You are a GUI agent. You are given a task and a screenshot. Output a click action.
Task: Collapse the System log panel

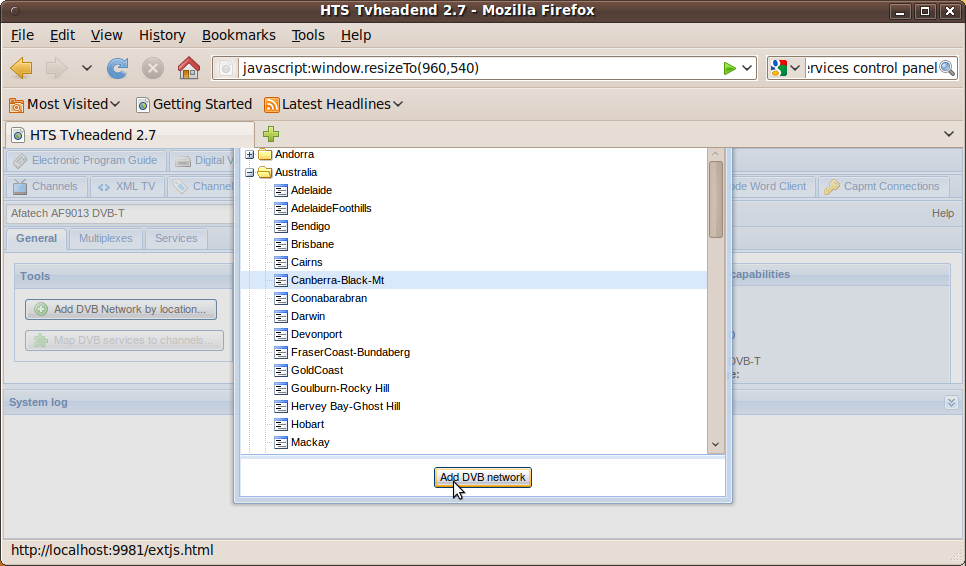[x=951, y=402]
